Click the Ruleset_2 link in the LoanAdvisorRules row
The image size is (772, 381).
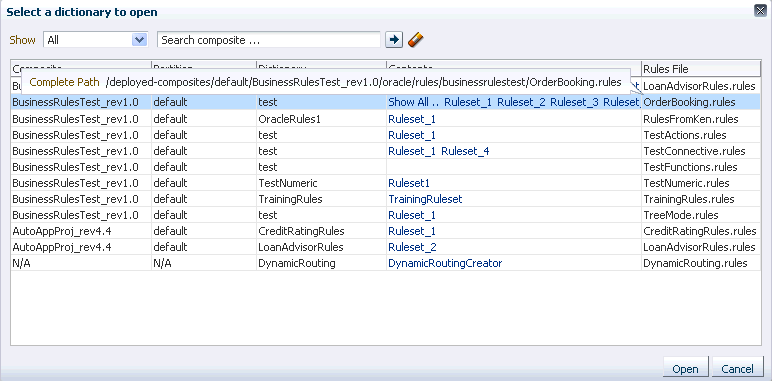coord(412,247)
